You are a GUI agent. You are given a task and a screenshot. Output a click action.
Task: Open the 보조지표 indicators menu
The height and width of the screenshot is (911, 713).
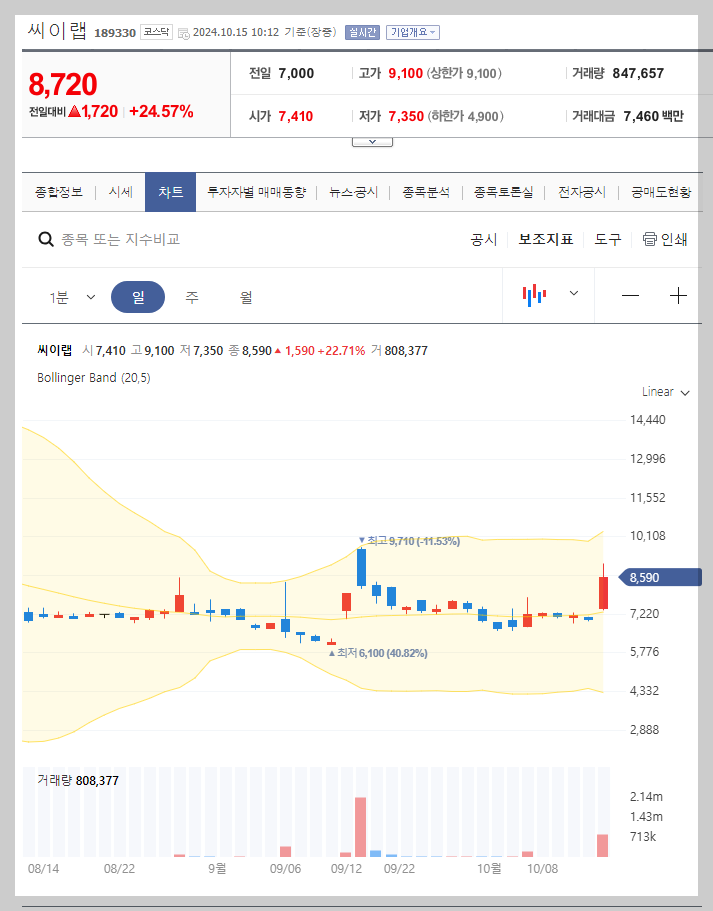[546, 239]
